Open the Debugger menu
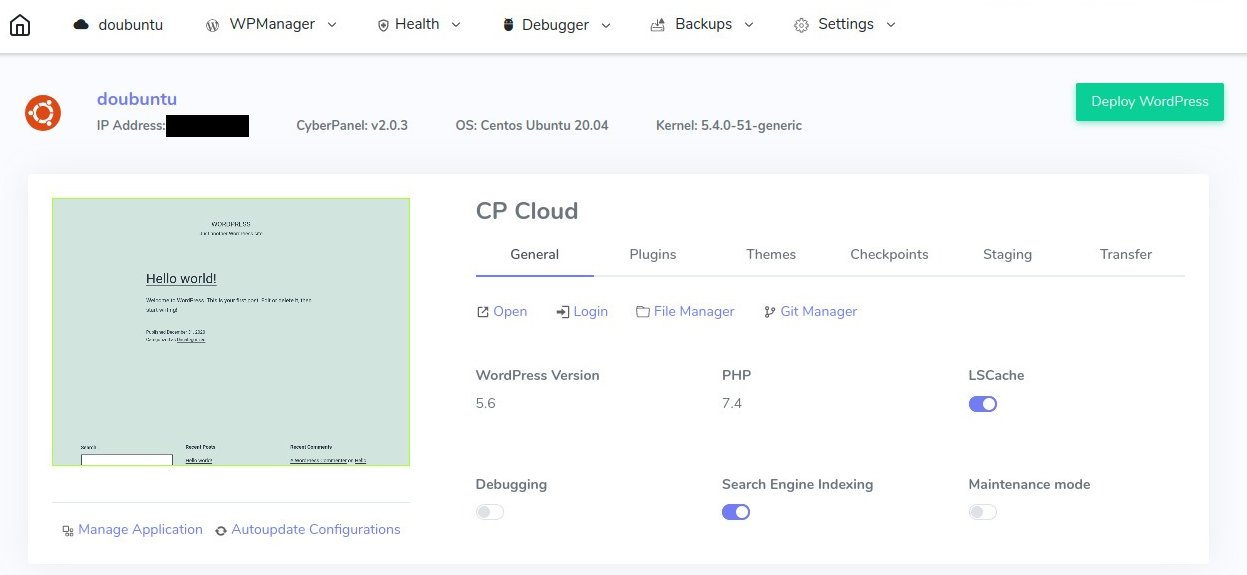 pyautogui.click(x=557, y=25)
